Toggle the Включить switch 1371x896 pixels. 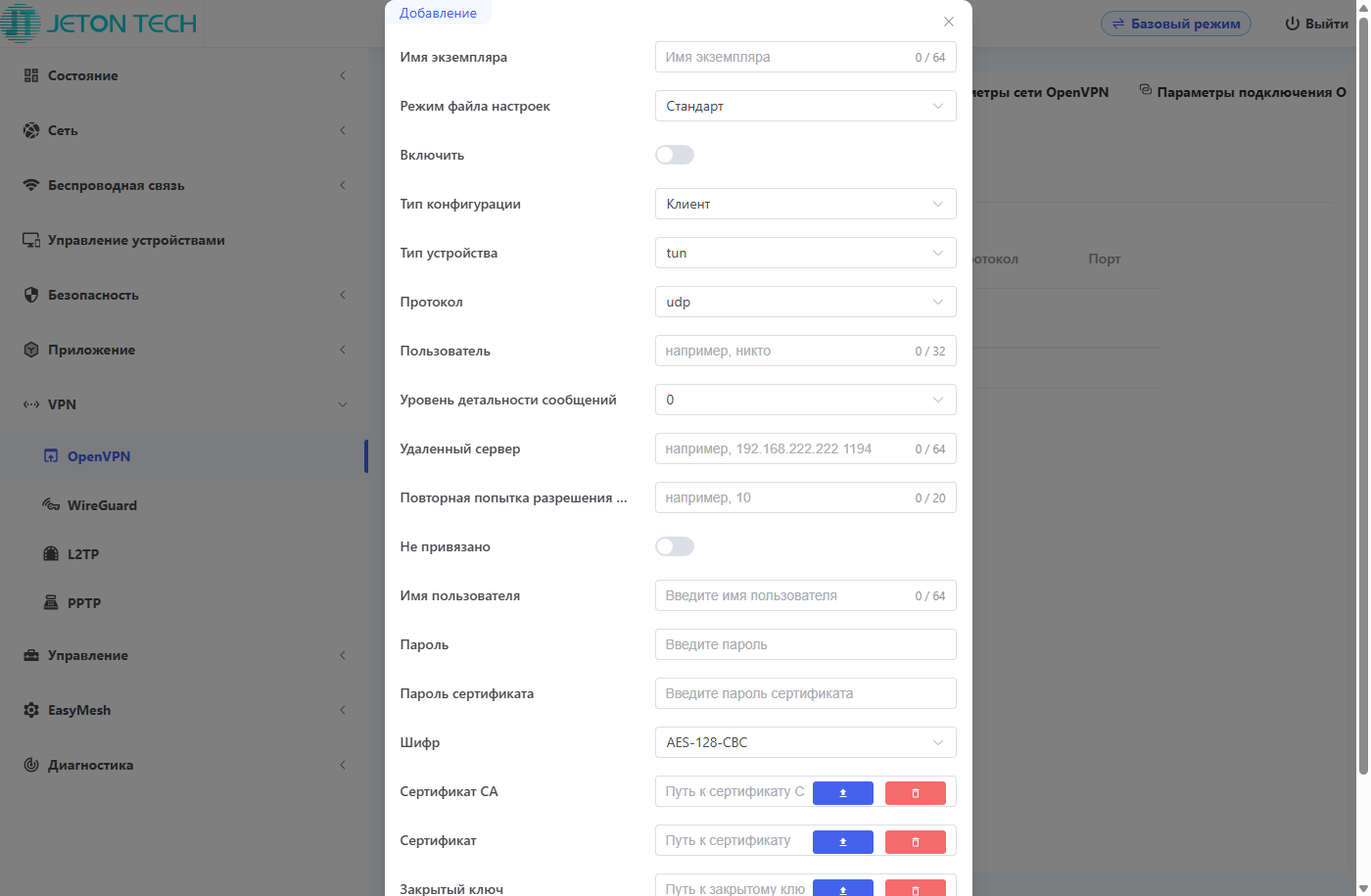click(x=675, y=155)
